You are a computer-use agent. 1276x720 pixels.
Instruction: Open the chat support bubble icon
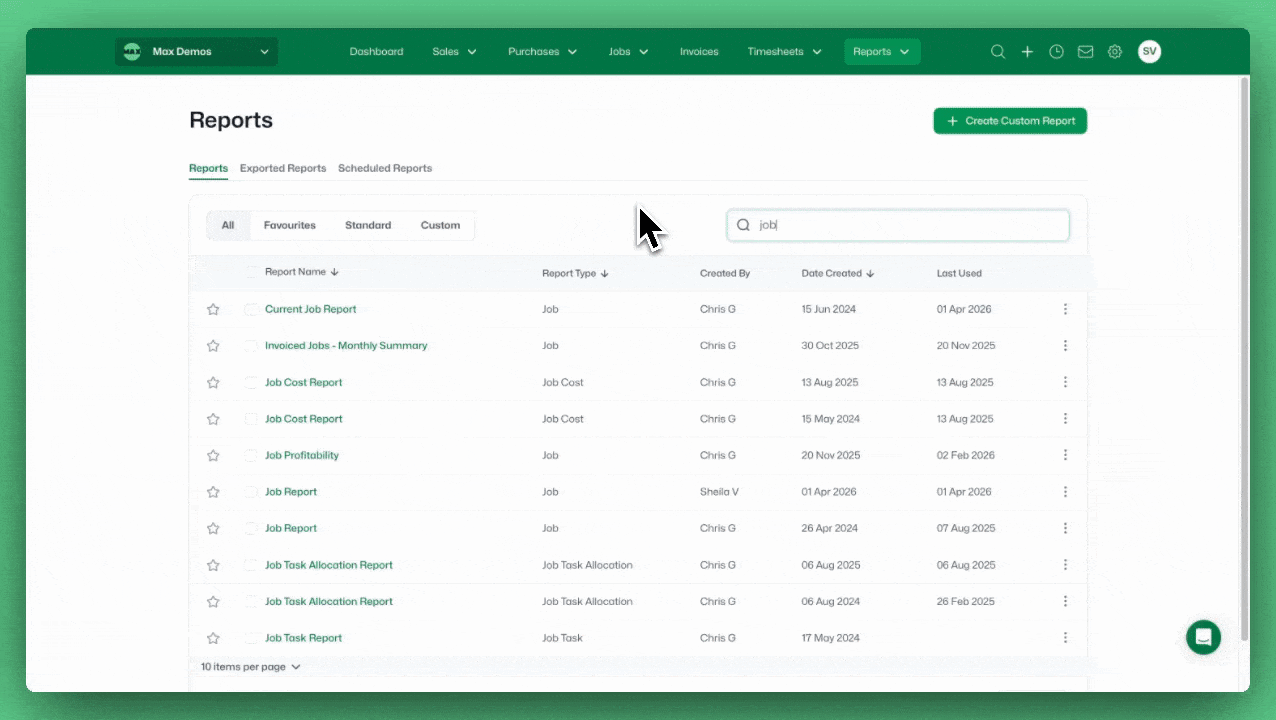(x=1203, y=637)
